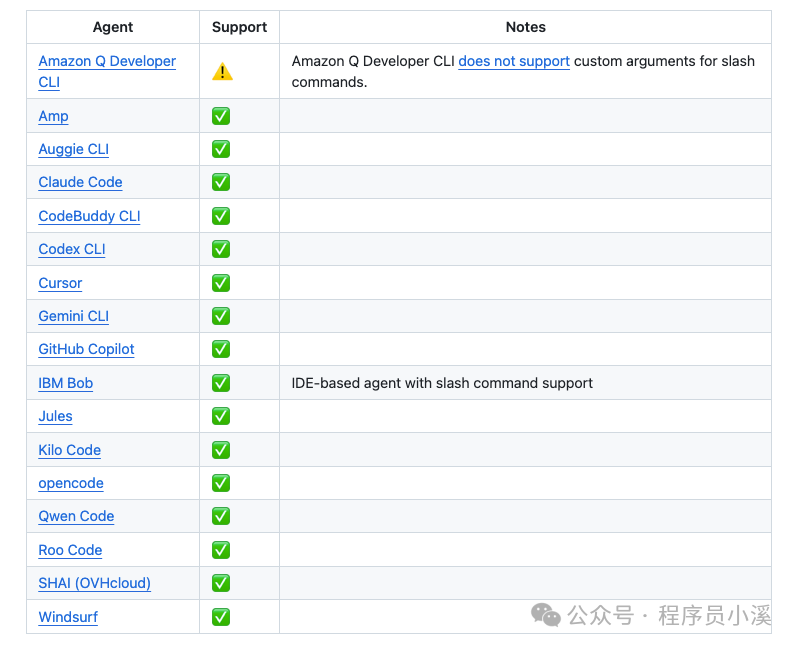The width and height of the screenshot is (797, 647).
Task: Click the green checkmark for IBM Bob
Action: point(221,383)
